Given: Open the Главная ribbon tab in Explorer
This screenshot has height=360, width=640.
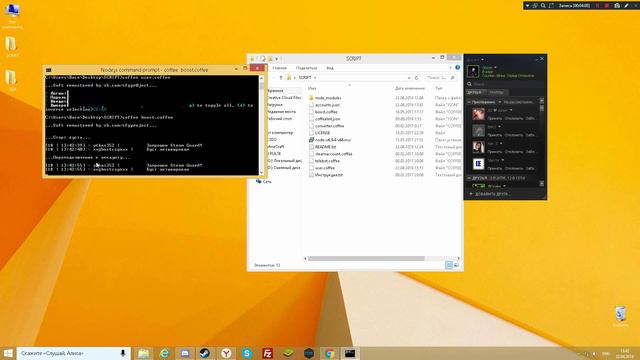Looking at the screenshot, I should 280,68.
